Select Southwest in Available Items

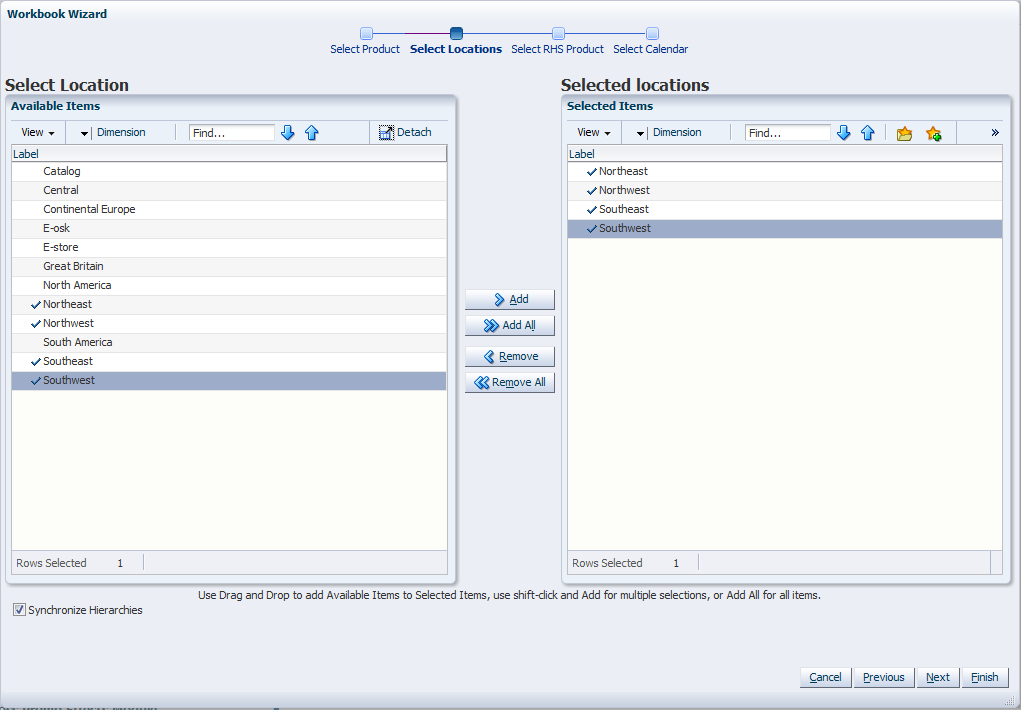[x=229, y=380]
